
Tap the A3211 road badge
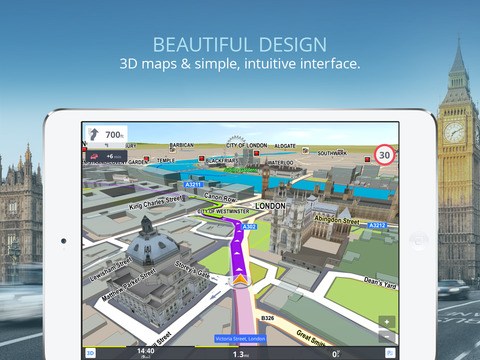(193, 185)
